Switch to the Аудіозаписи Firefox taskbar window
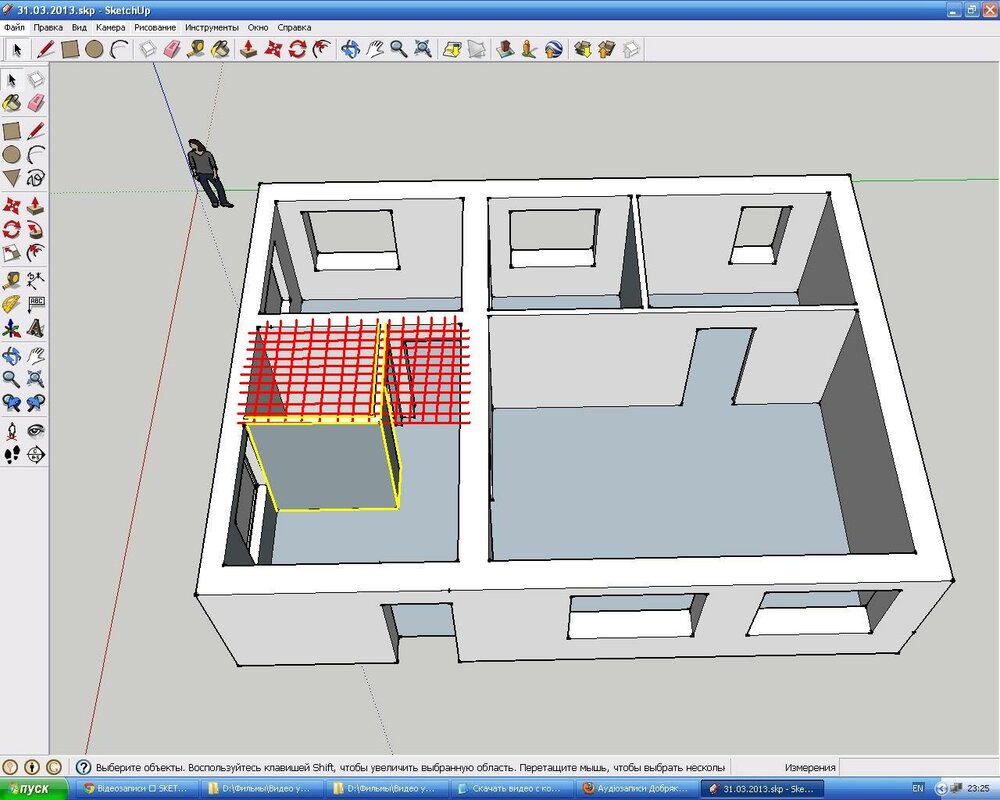Image resolution: width=1000 pixels, height=800 pixels. (636, 789)
